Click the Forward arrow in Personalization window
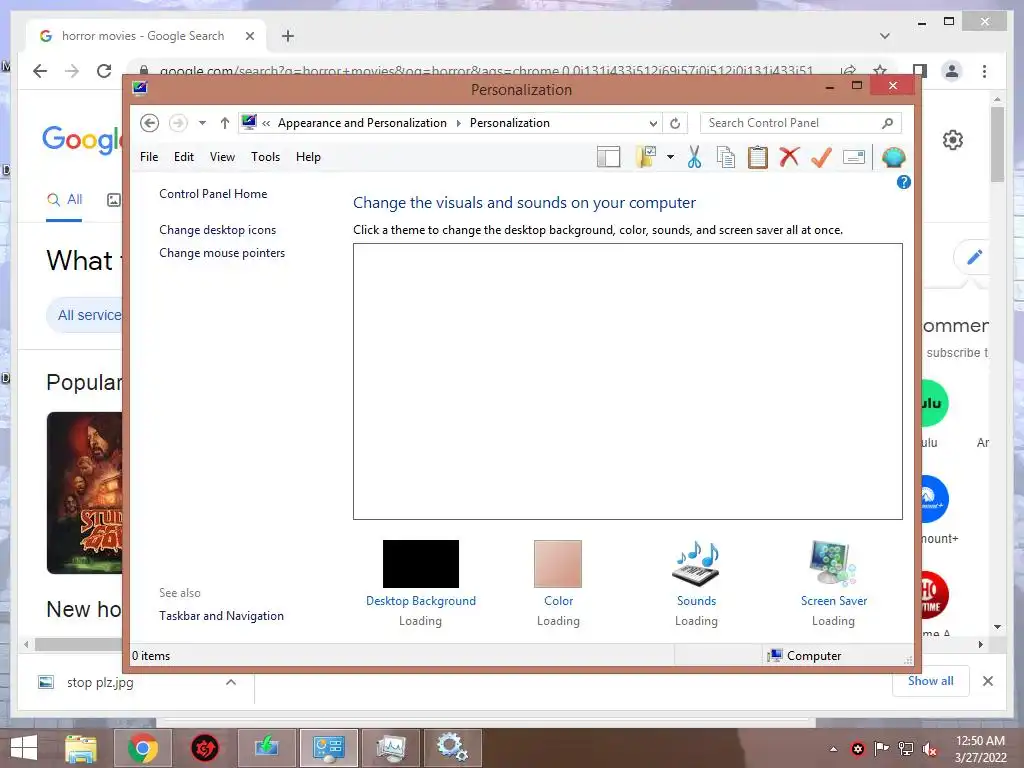Screen dimensions: 1024x768 [x=178, y=123]
